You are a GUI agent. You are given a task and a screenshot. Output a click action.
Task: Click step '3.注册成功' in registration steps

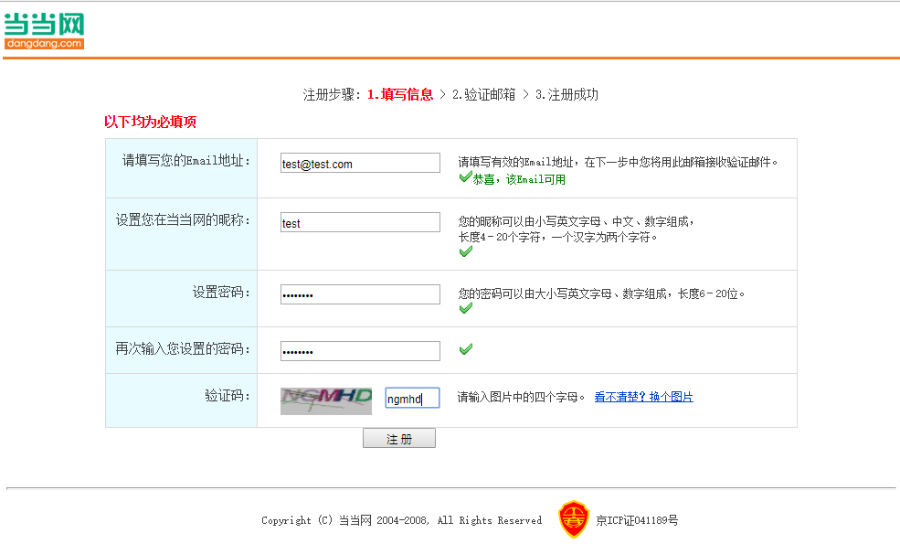tap(567, 95)
